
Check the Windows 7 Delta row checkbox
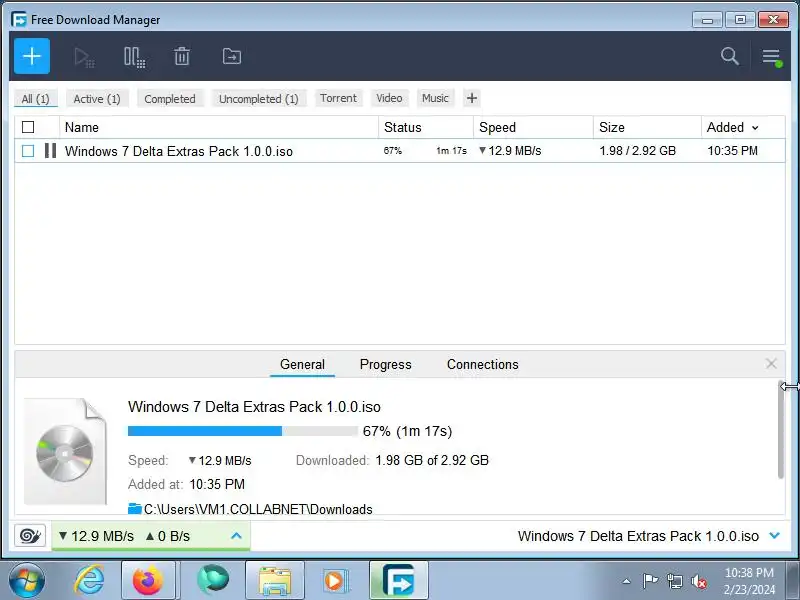coord(28,151)
